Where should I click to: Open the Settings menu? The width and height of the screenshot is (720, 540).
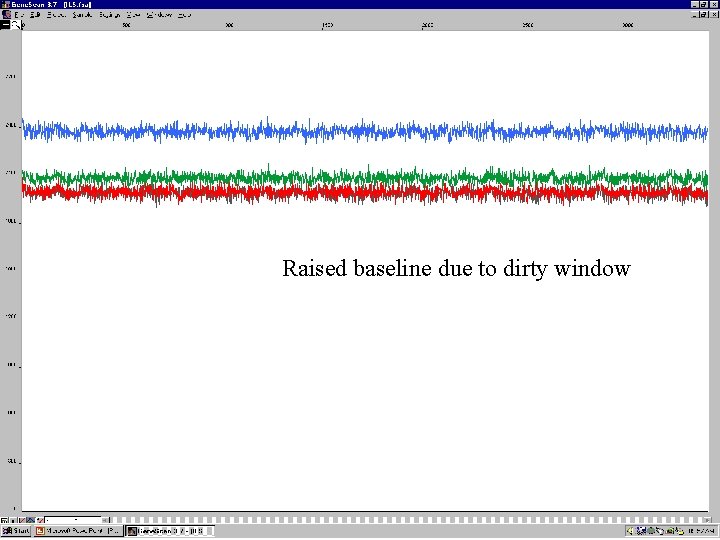(109, 15)
